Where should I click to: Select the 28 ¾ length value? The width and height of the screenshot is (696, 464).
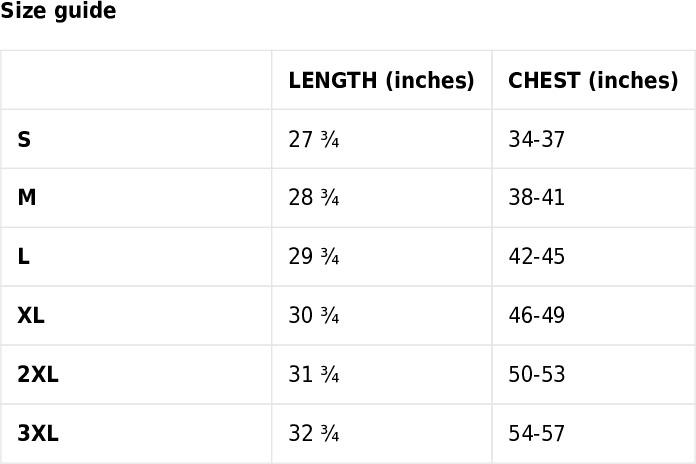pyautogui.click(x=313, y=197)
